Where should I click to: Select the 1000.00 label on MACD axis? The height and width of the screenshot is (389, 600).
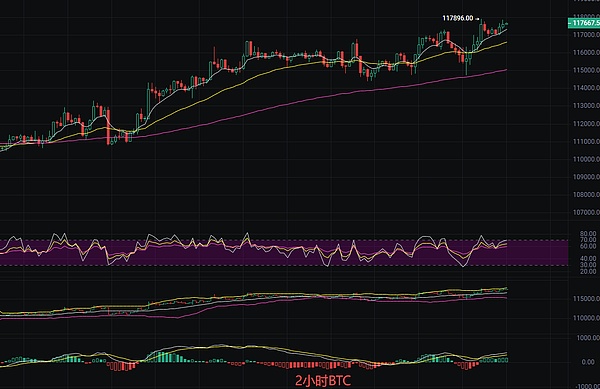tap(589, 338)
